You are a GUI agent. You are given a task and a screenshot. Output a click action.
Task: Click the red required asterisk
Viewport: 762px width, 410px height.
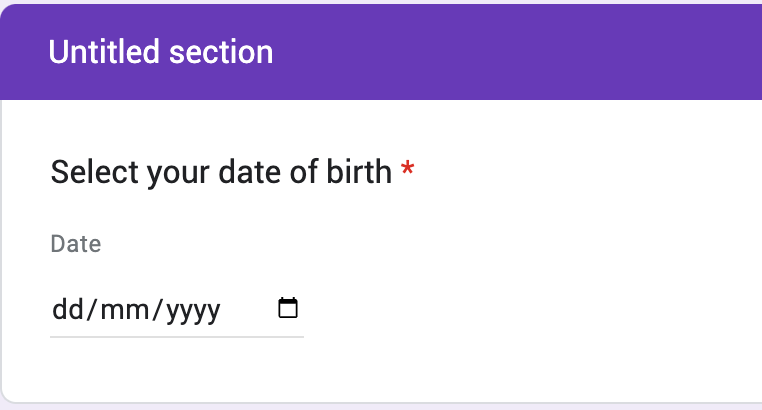click(x=407, y=169)
